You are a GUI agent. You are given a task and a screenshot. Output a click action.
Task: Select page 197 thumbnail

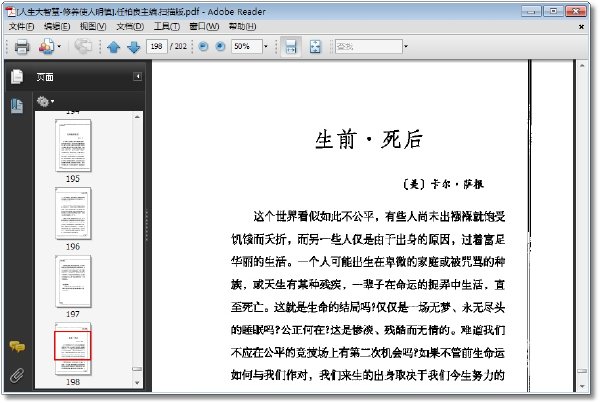click(73, 281)
